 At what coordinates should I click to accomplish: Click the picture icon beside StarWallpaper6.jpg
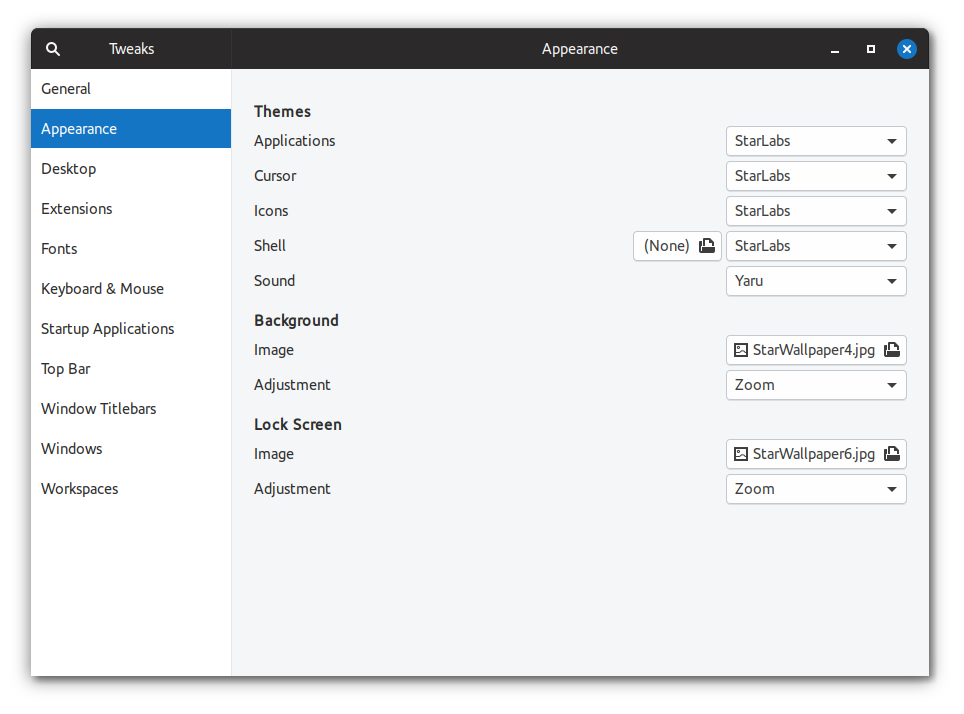[x=741, y=454]
